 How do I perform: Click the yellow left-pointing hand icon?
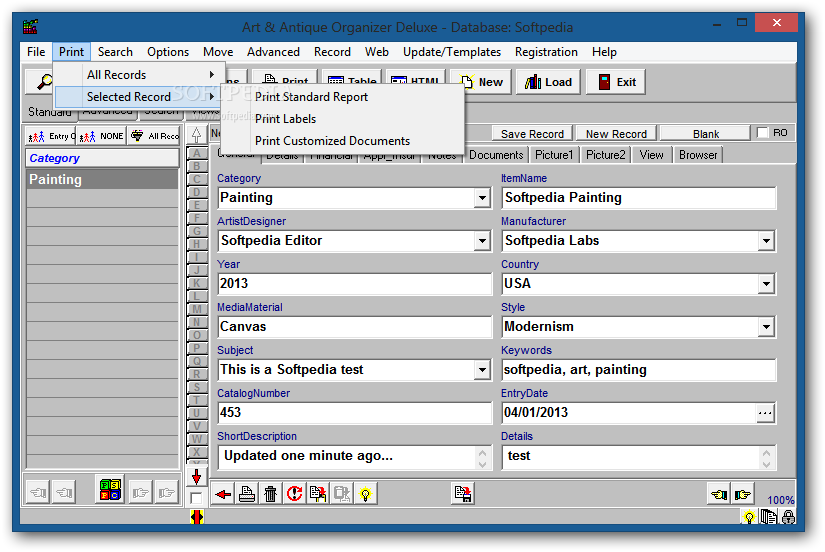[x=719, y=494]
